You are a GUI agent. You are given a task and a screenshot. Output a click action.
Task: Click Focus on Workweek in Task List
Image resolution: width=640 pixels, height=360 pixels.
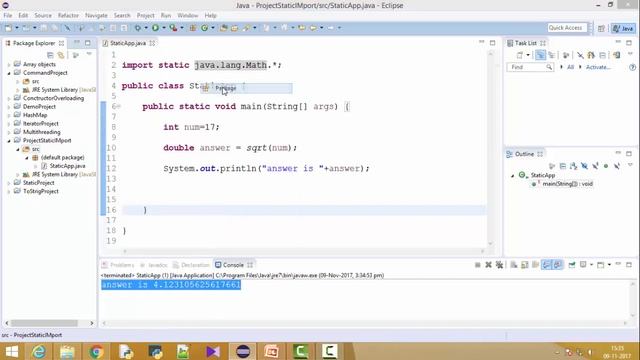(566, 55)
